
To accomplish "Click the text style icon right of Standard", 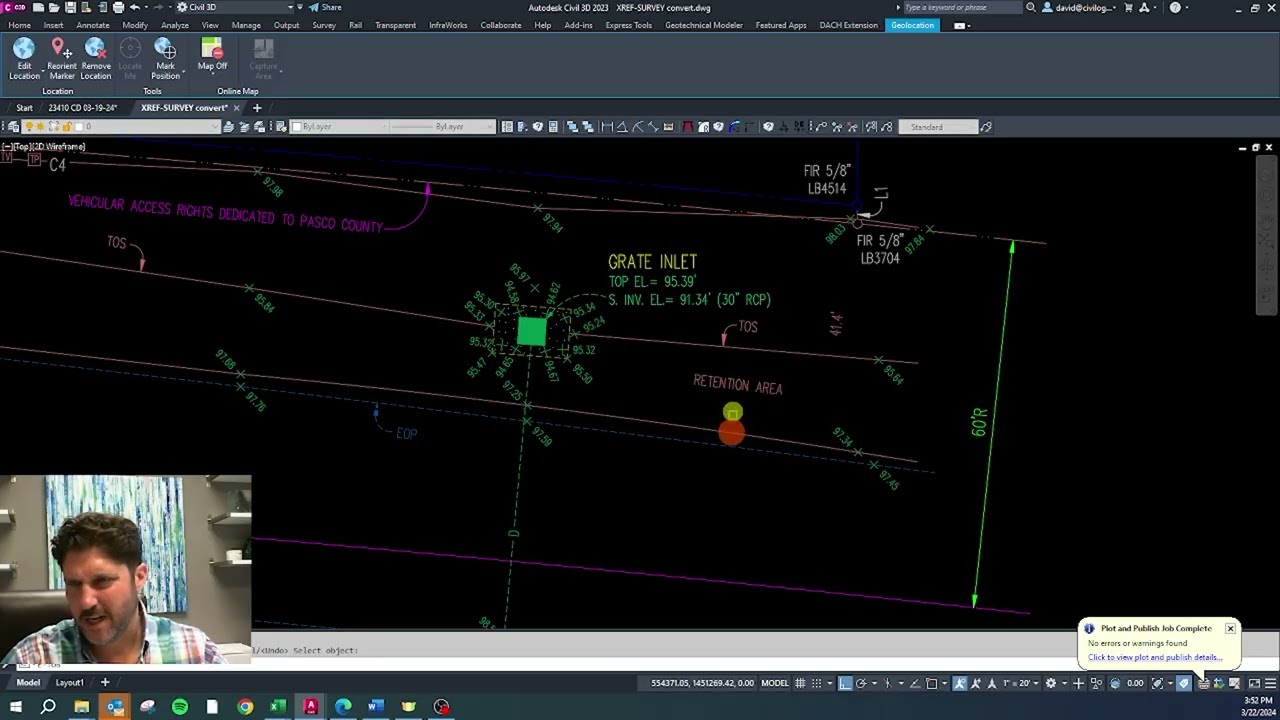I will [x=986, y=127].
